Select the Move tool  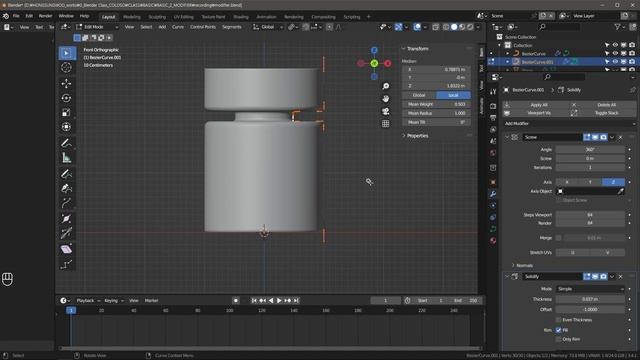66,84
